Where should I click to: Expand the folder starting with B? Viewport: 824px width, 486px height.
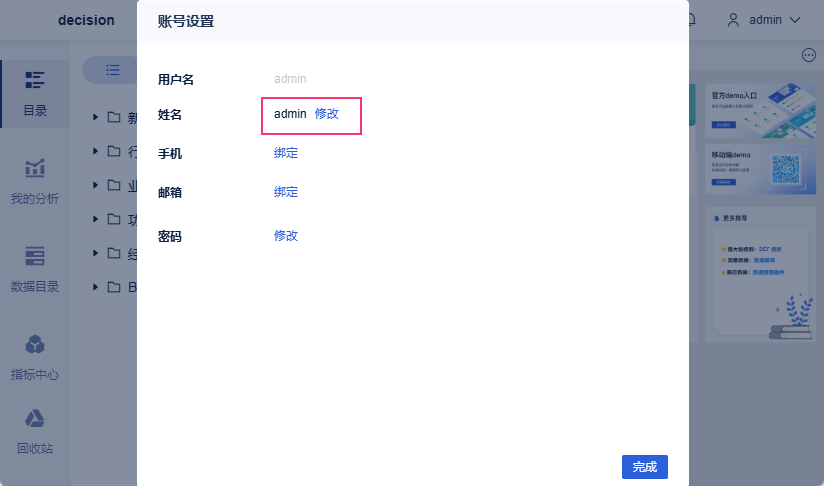pos(96,287)
